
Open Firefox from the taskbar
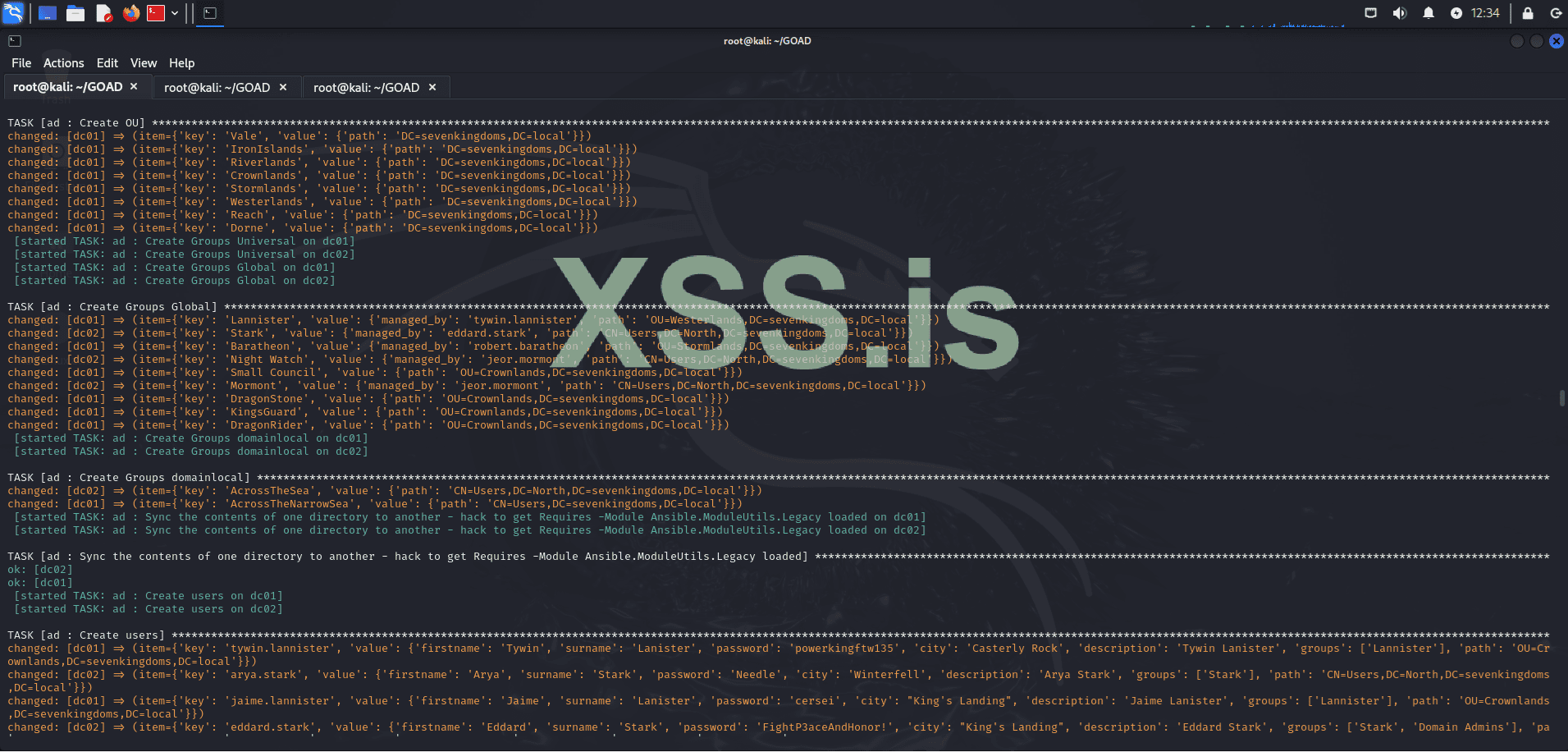point(130,13)
